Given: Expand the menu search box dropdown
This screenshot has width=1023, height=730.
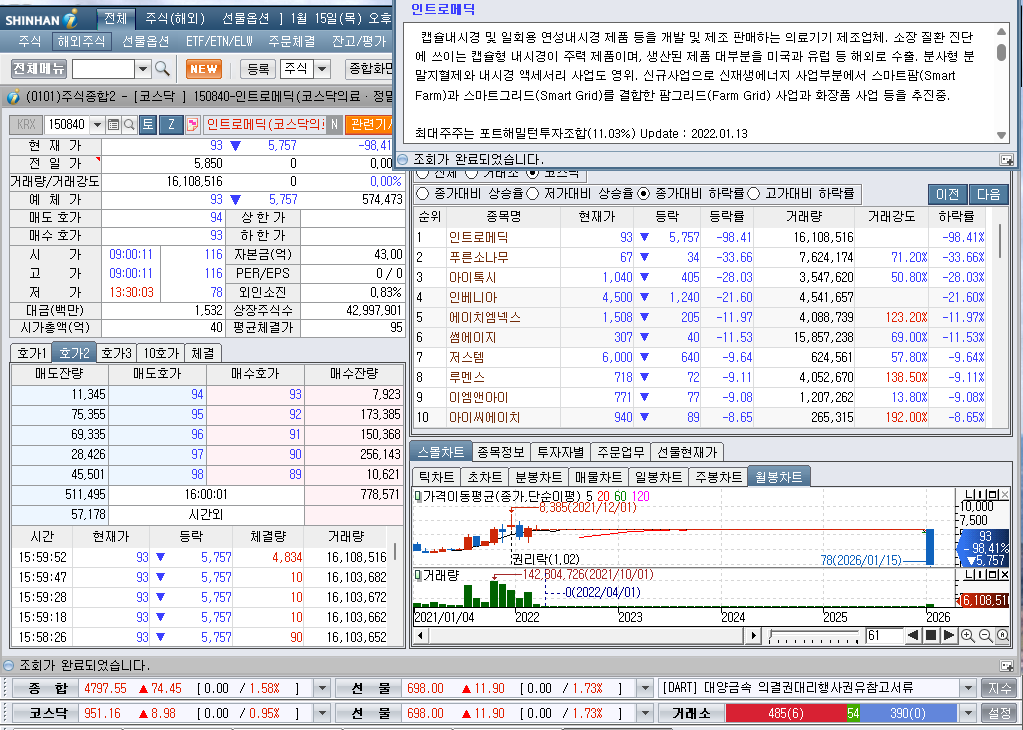Looking at the screenshot, I should (x=144, y=68).
